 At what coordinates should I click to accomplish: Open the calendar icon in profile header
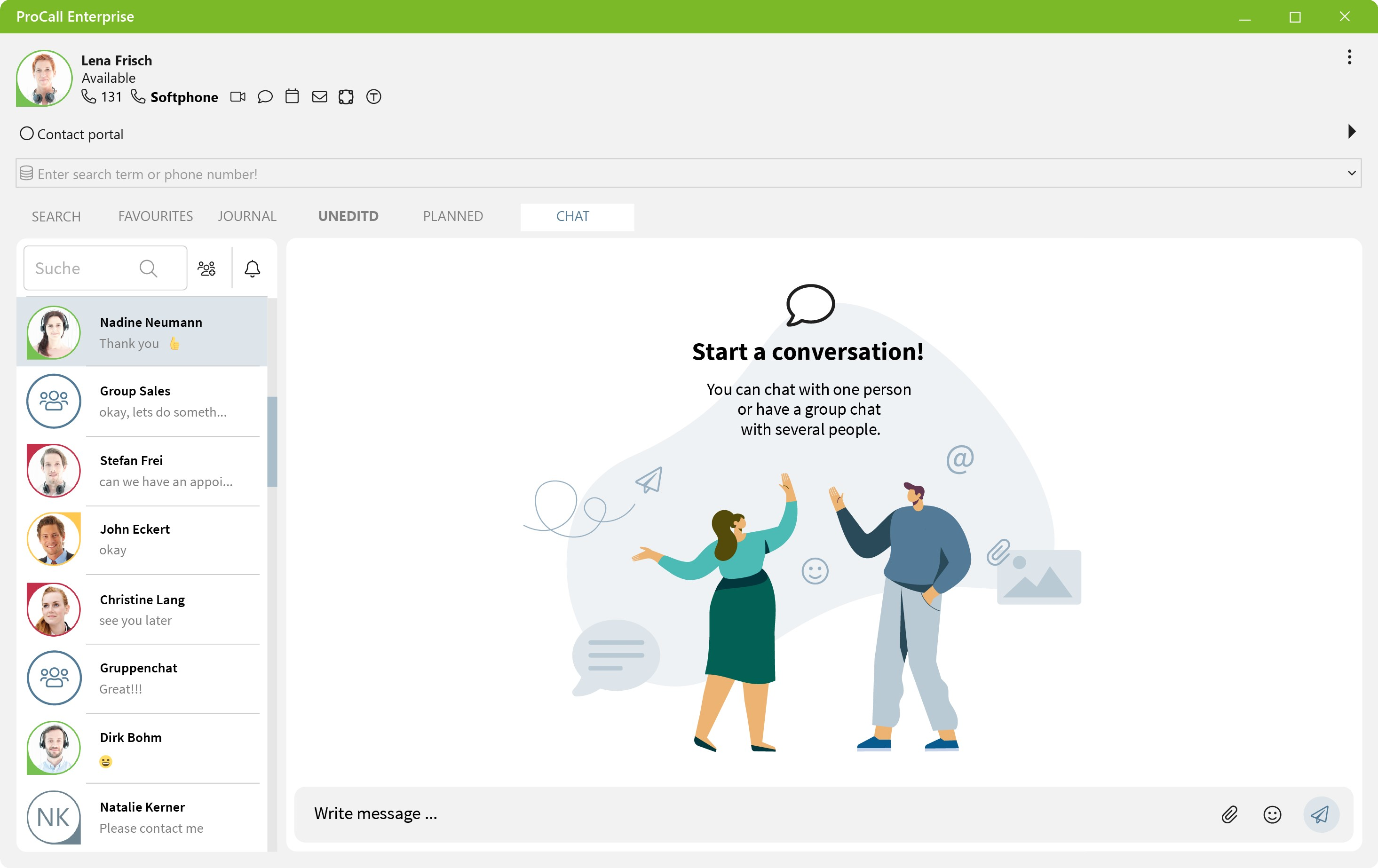pyautogui.click(x=292, y=96)
